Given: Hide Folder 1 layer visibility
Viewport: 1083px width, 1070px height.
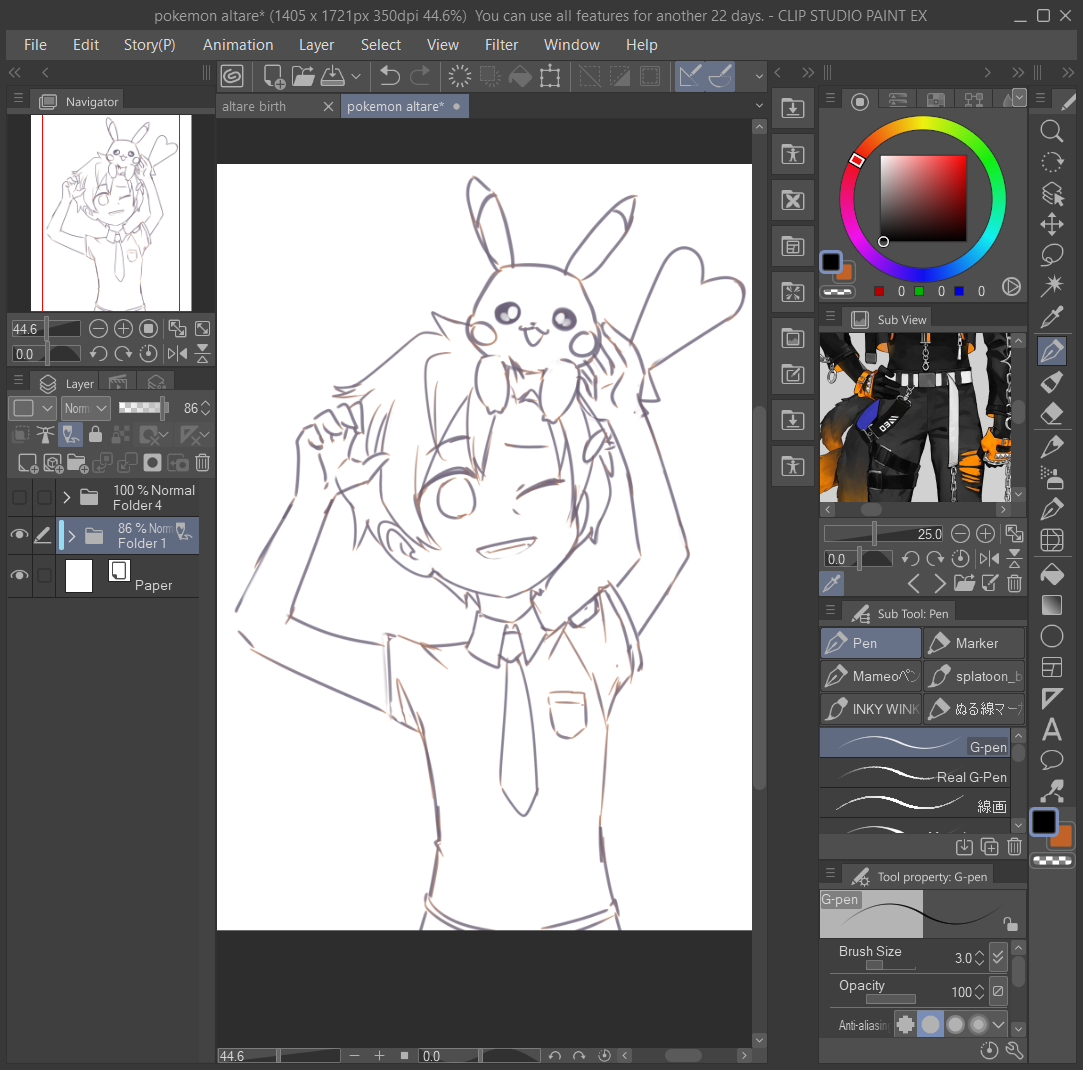Looking at the screenshot, I should pos(19,534).
